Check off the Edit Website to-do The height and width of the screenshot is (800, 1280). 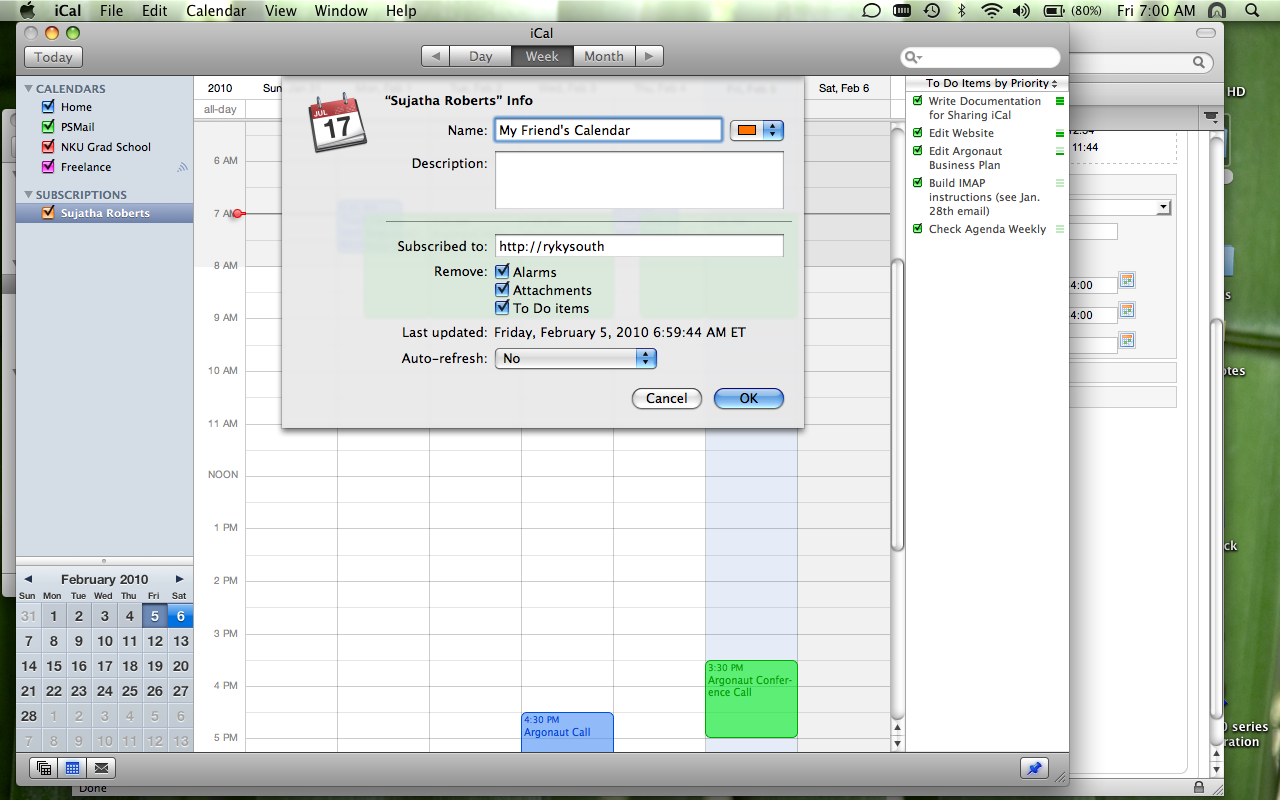tap(918, 133)
